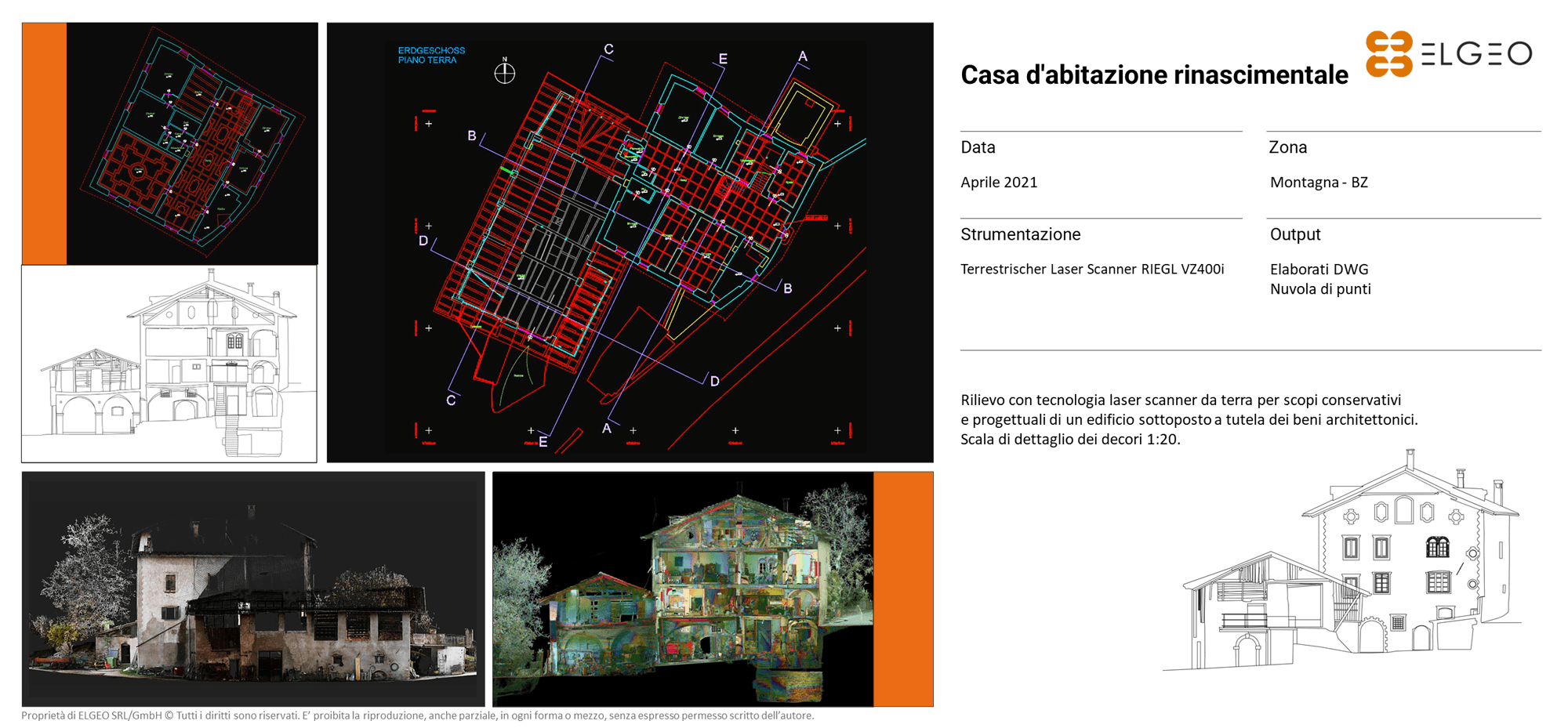Click the Strumentazione heading
Viewport: 1568px width, 728px height.
[1020, 234]
